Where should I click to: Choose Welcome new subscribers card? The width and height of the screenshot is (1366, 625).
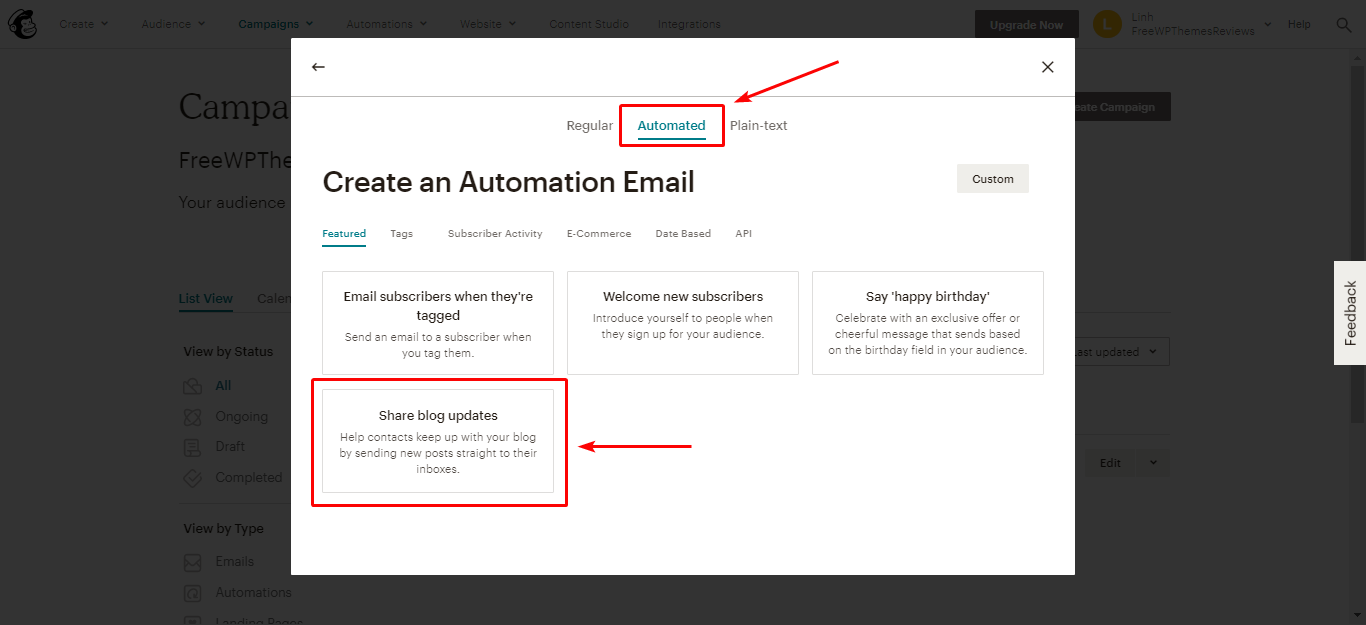pos(683,323)
